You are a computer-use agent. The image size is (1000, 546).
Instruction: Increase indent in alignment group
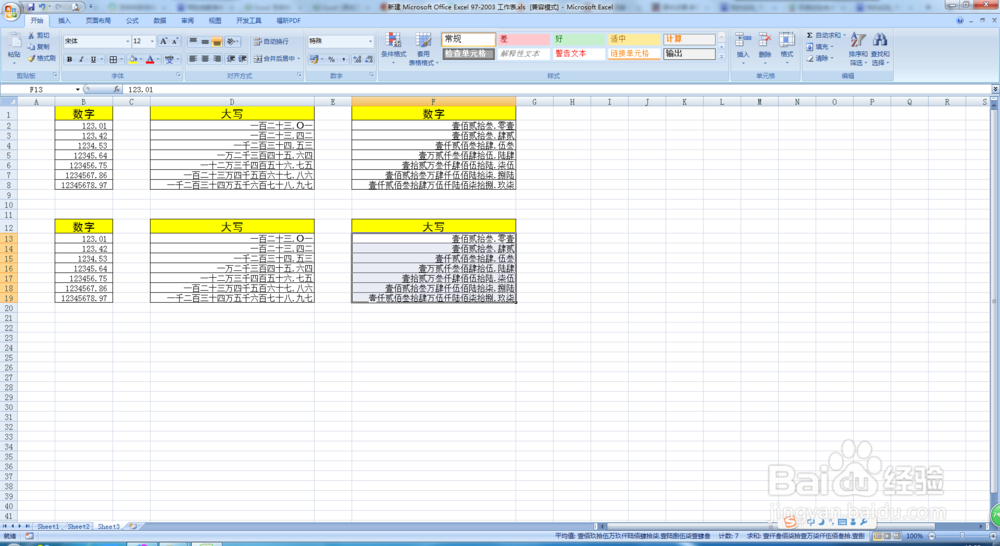click(242, 59)
